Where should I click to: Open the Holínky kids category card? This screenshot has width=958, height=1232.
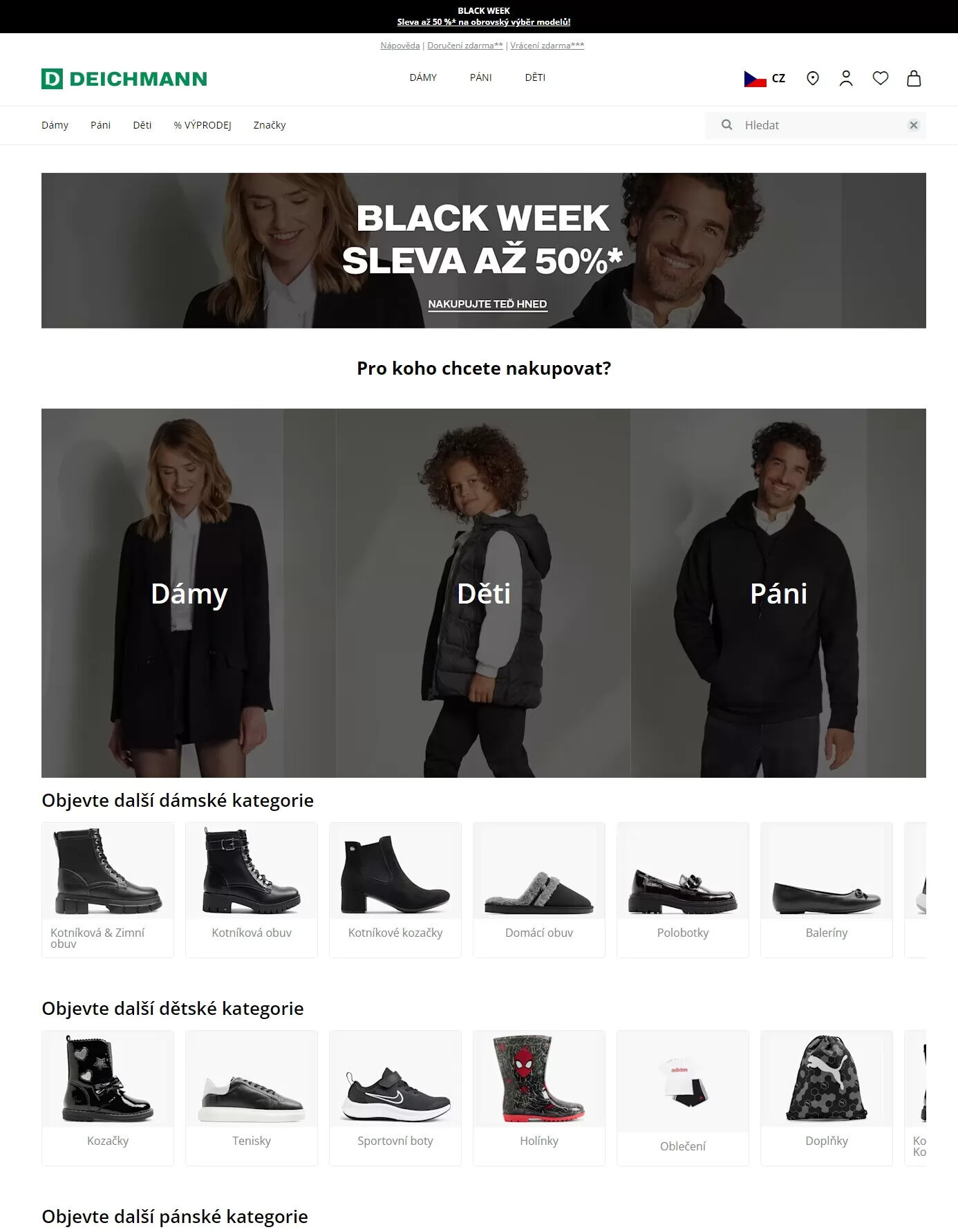(539, 1098)
